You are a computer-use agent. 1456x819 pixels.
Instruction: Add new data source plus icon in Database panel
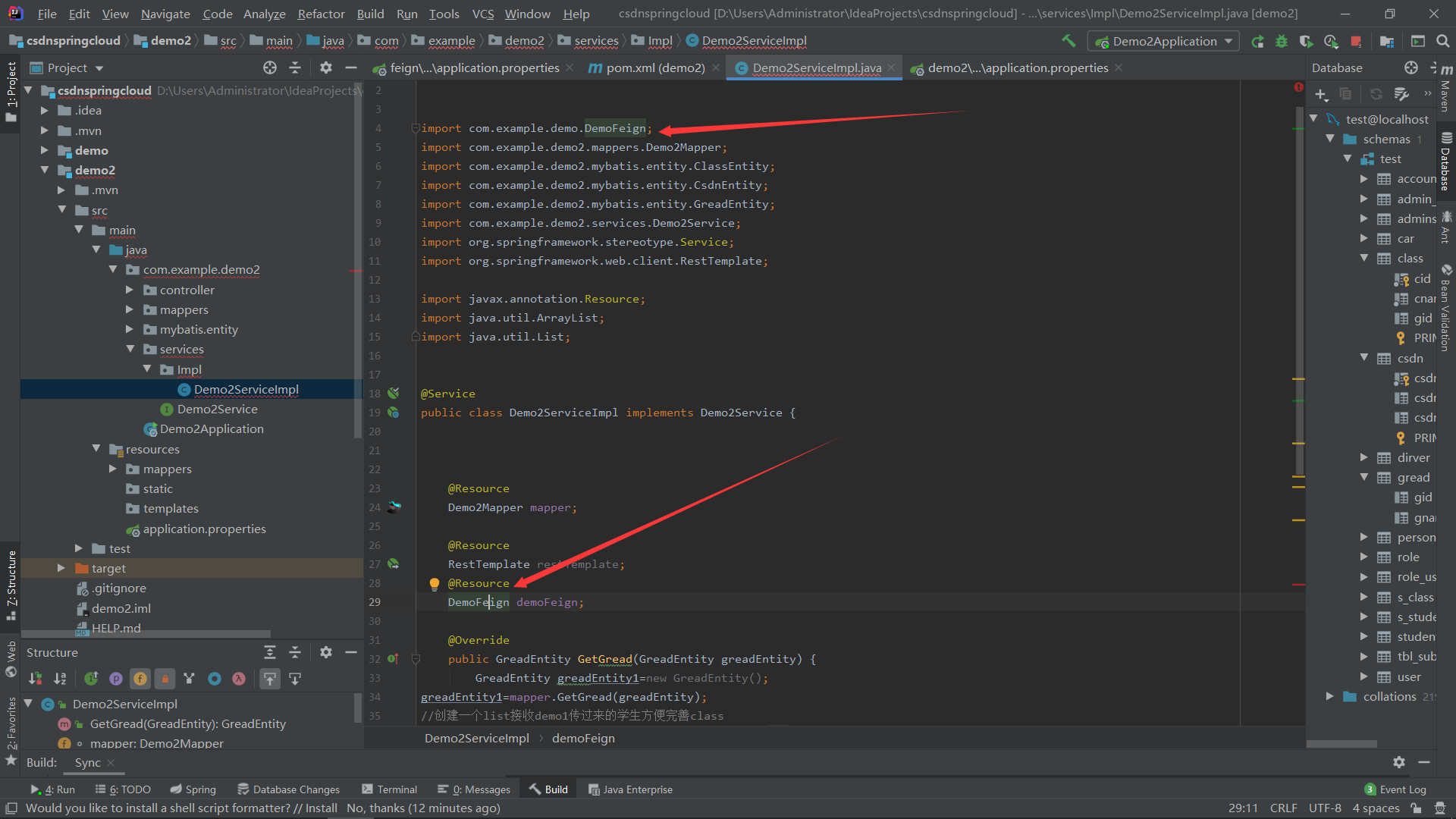pos(1321,95)
